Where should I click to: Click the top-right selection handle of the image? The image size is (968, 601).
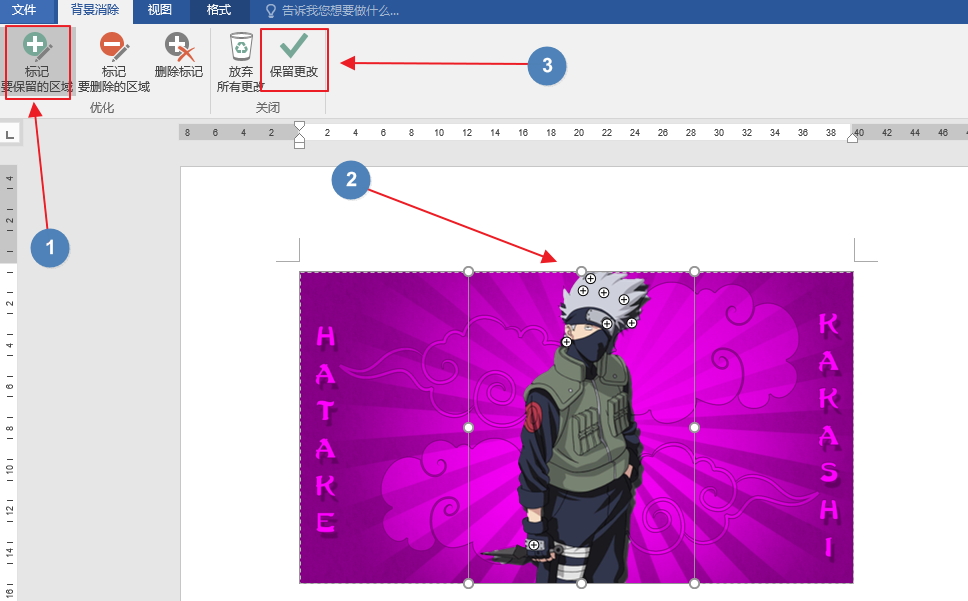[695, 271]
